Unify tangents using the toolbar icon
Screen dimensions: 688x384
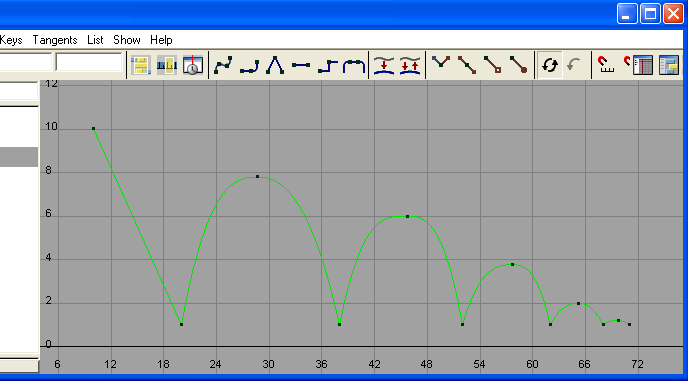(467, 65)
